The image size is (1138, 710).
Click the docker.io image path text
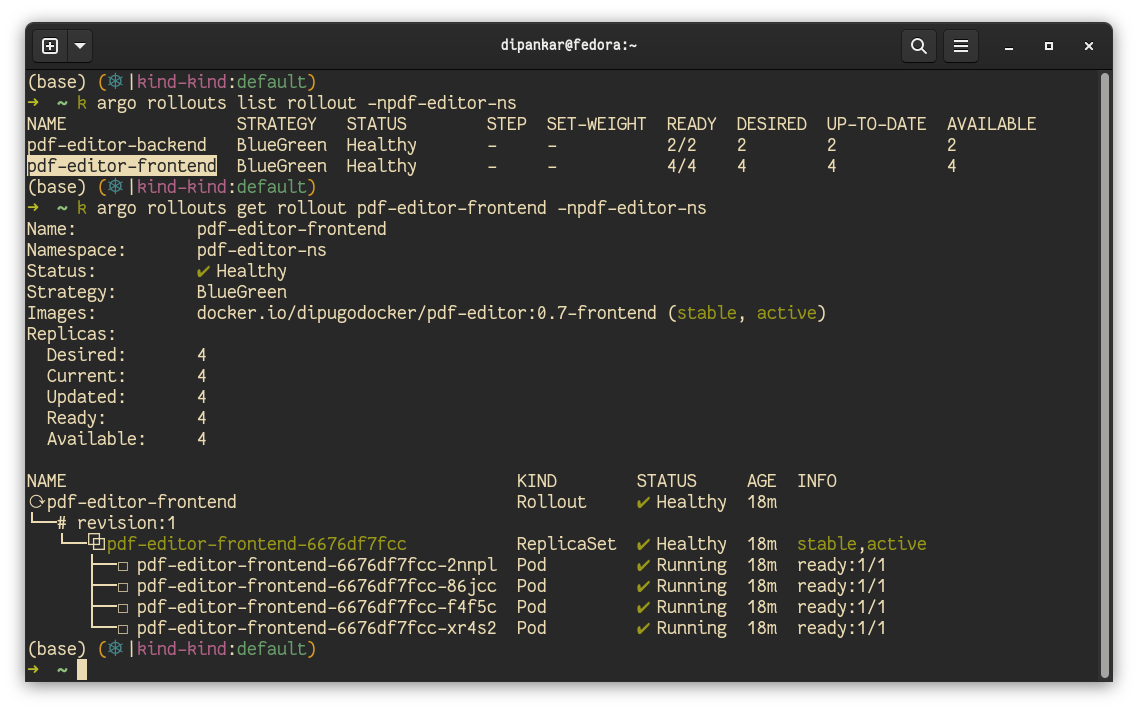point(426,314)
